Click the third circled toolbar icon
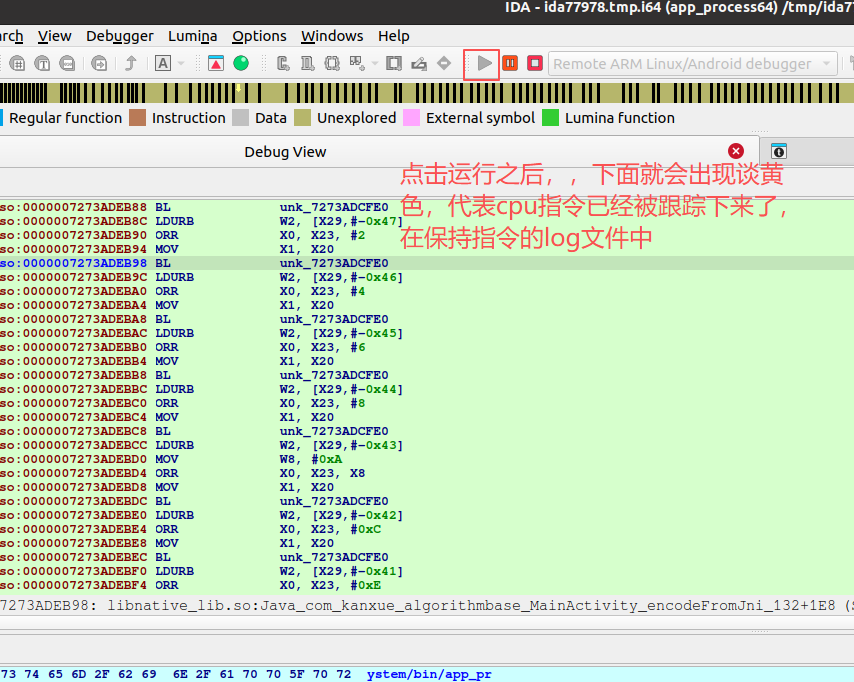Screen dimensions: 854x682 (x=67, y=63)
